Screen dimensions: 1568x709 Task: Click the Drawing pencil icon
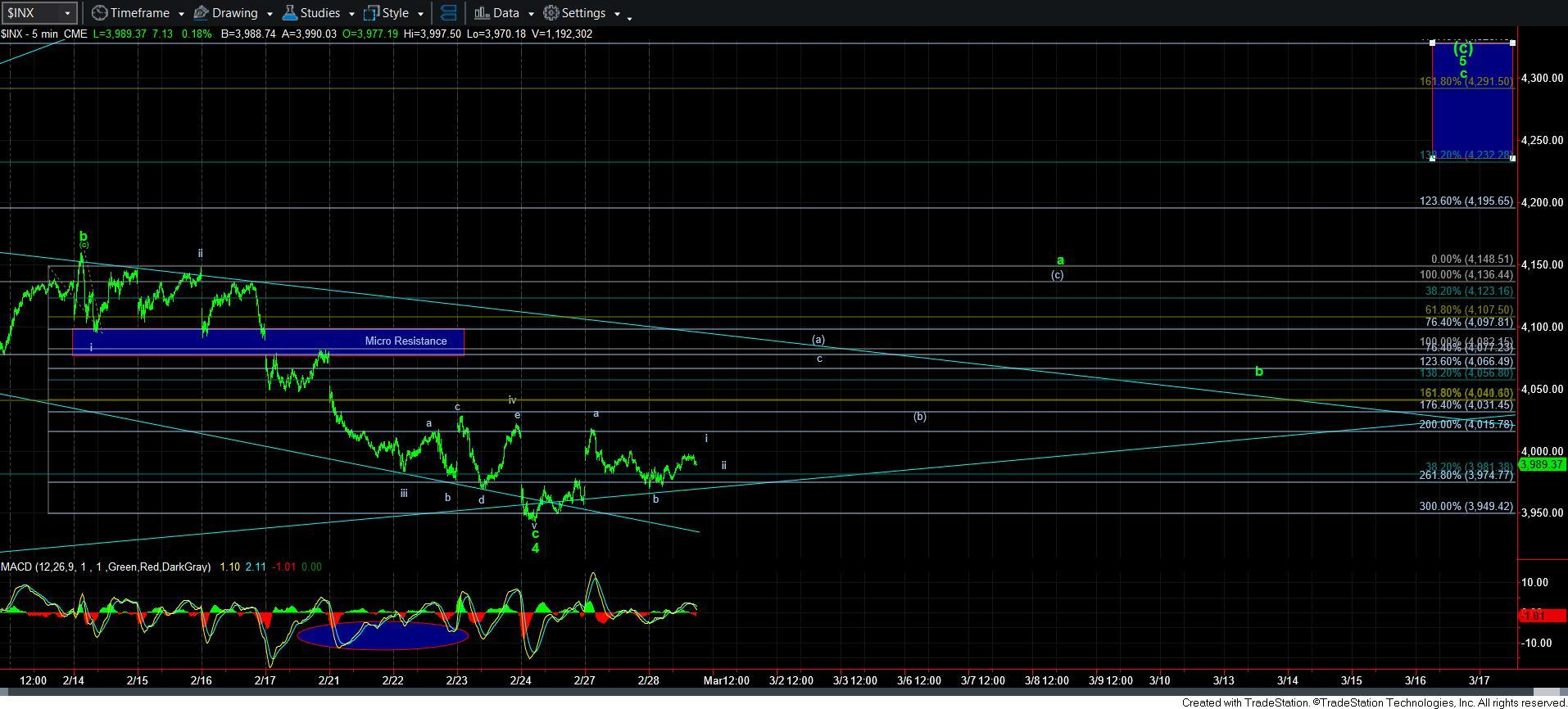(x=202, y=13)
